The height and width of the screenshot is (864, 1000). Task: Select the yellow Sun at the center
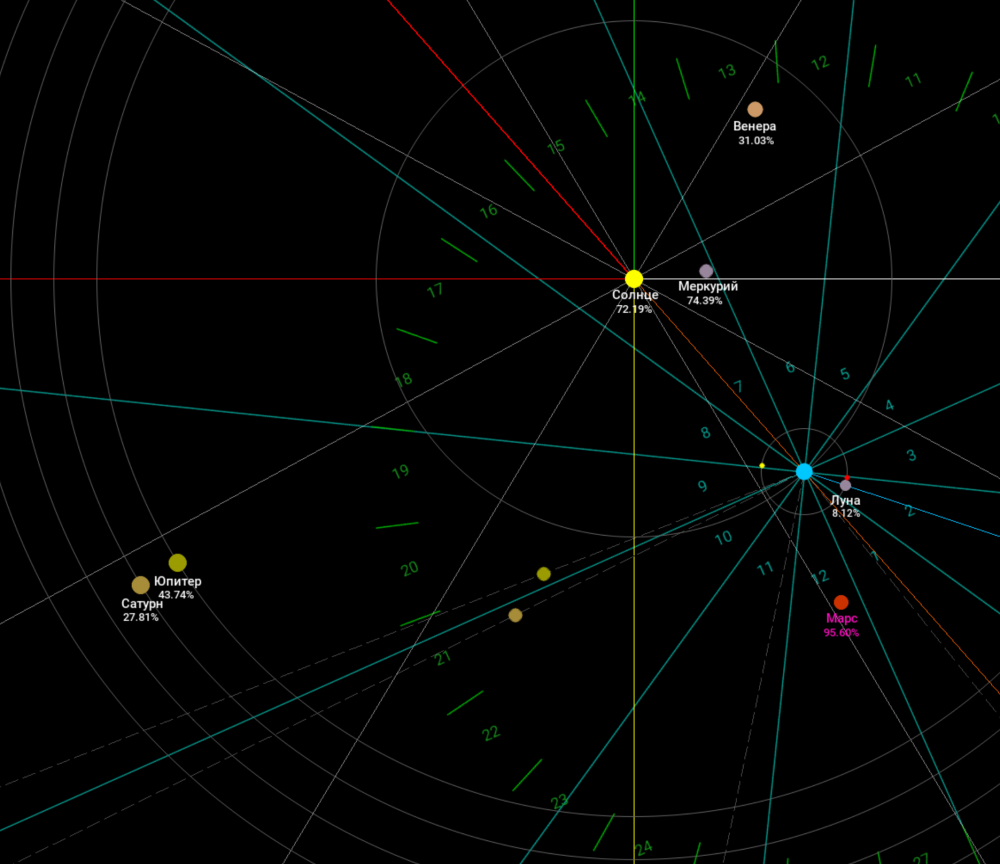click(633, 279)
